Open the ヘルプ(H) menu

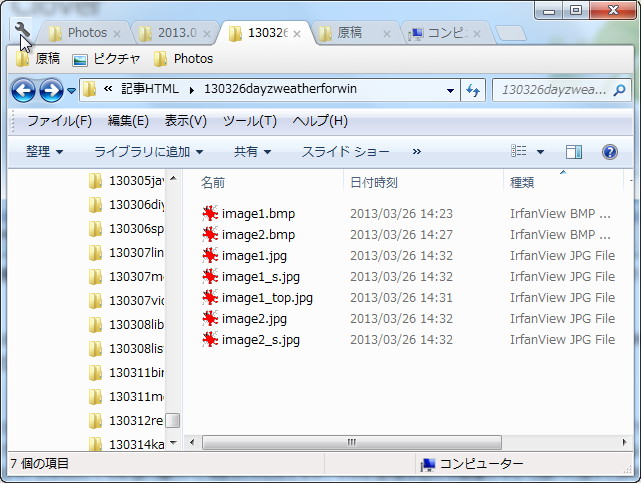(320, 121)
